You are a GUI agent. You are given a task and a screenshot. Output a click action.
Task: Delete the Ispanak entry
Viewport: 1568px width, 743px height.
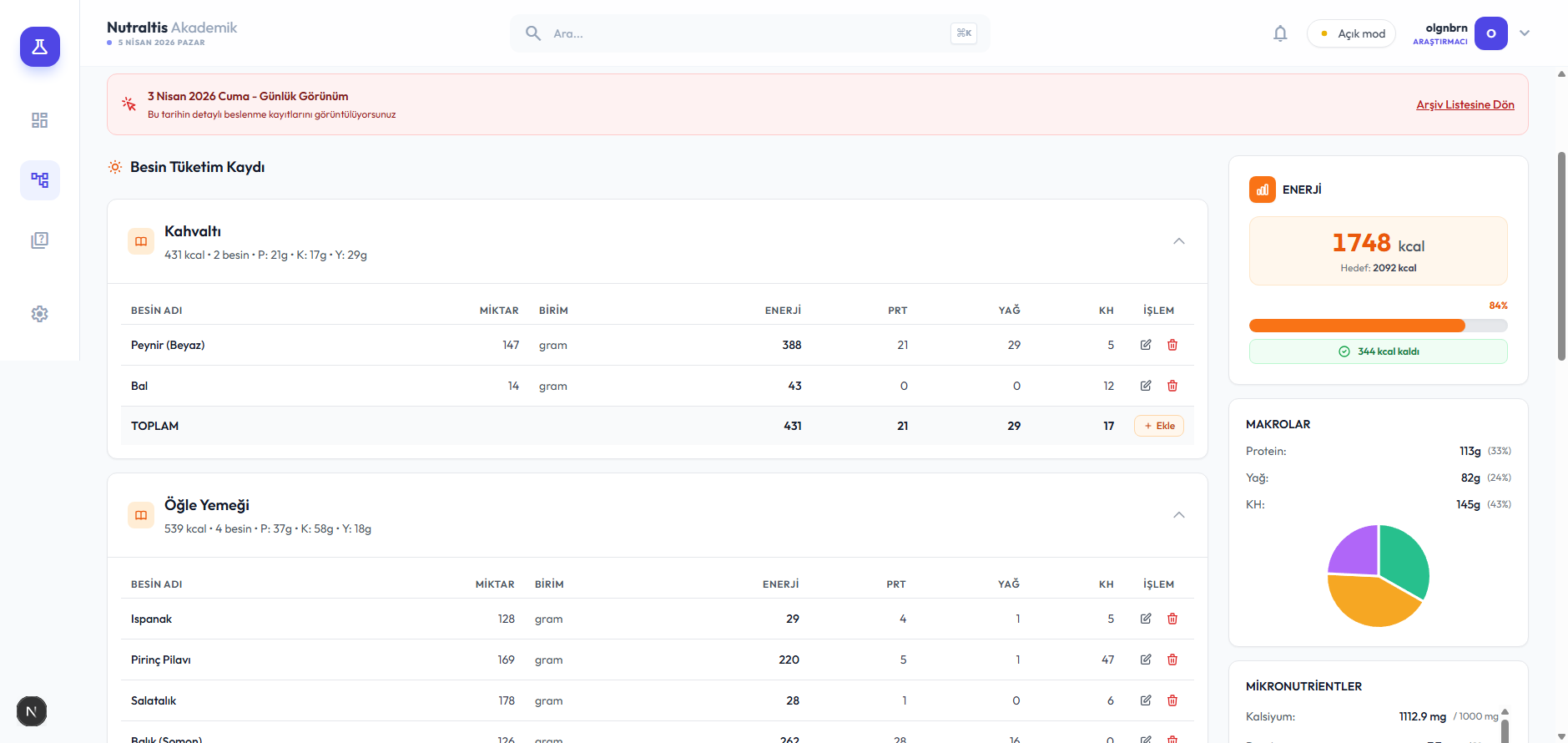[x=1172, y=619]
